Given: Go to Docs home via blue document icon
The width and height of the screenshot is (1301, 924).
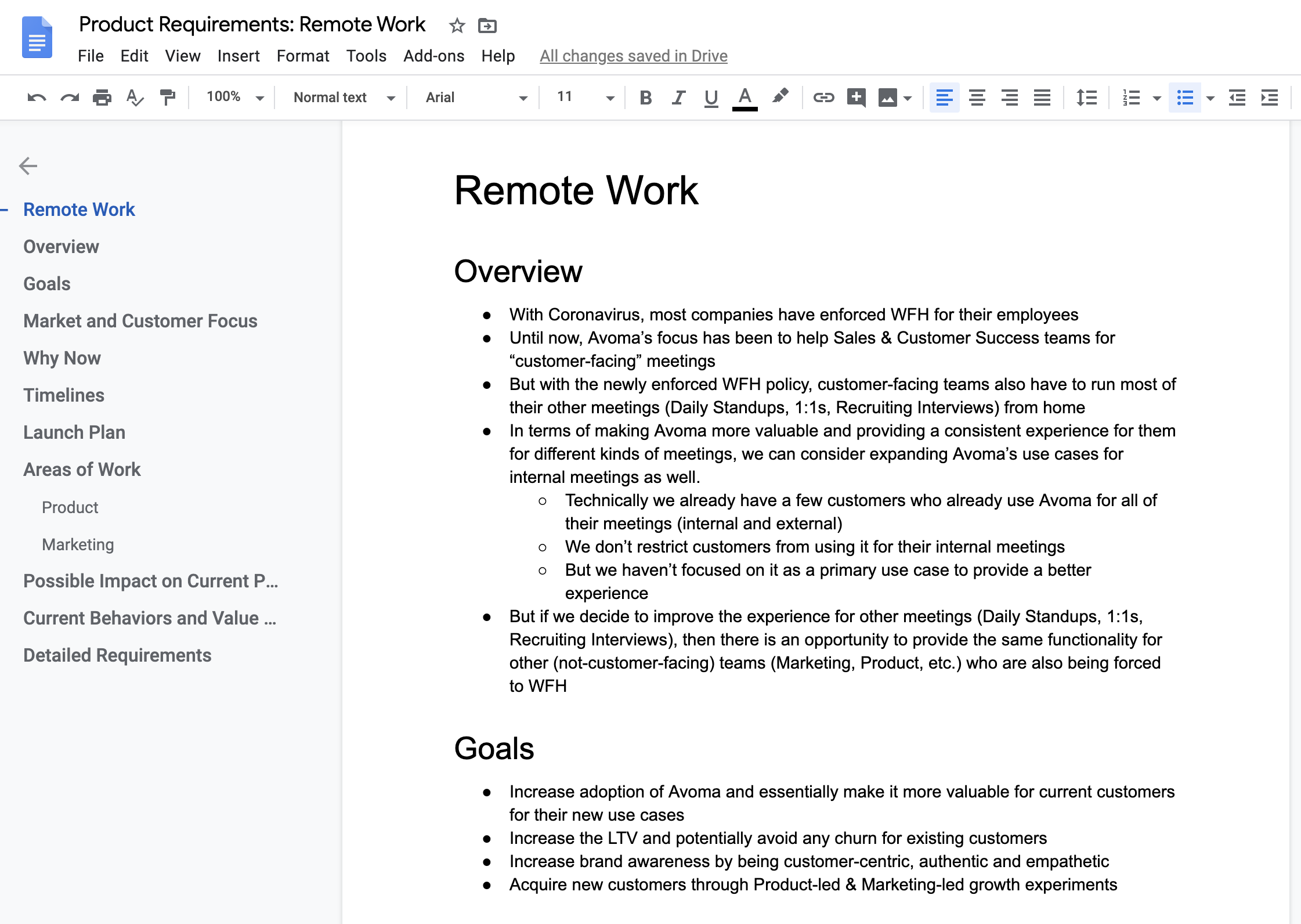Looking at the screenshot, I should [37, 38].
